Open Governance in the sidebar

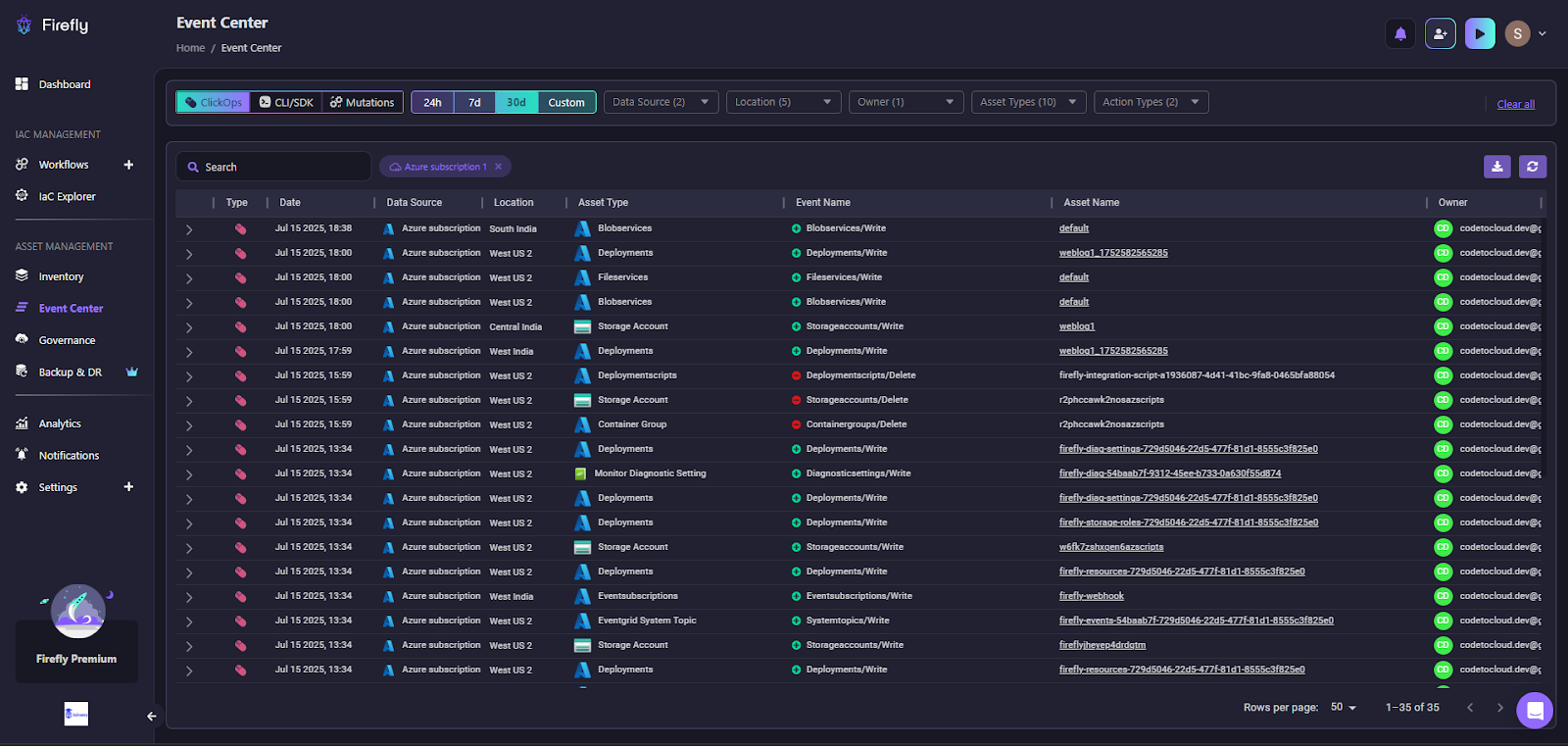(67, 340)
